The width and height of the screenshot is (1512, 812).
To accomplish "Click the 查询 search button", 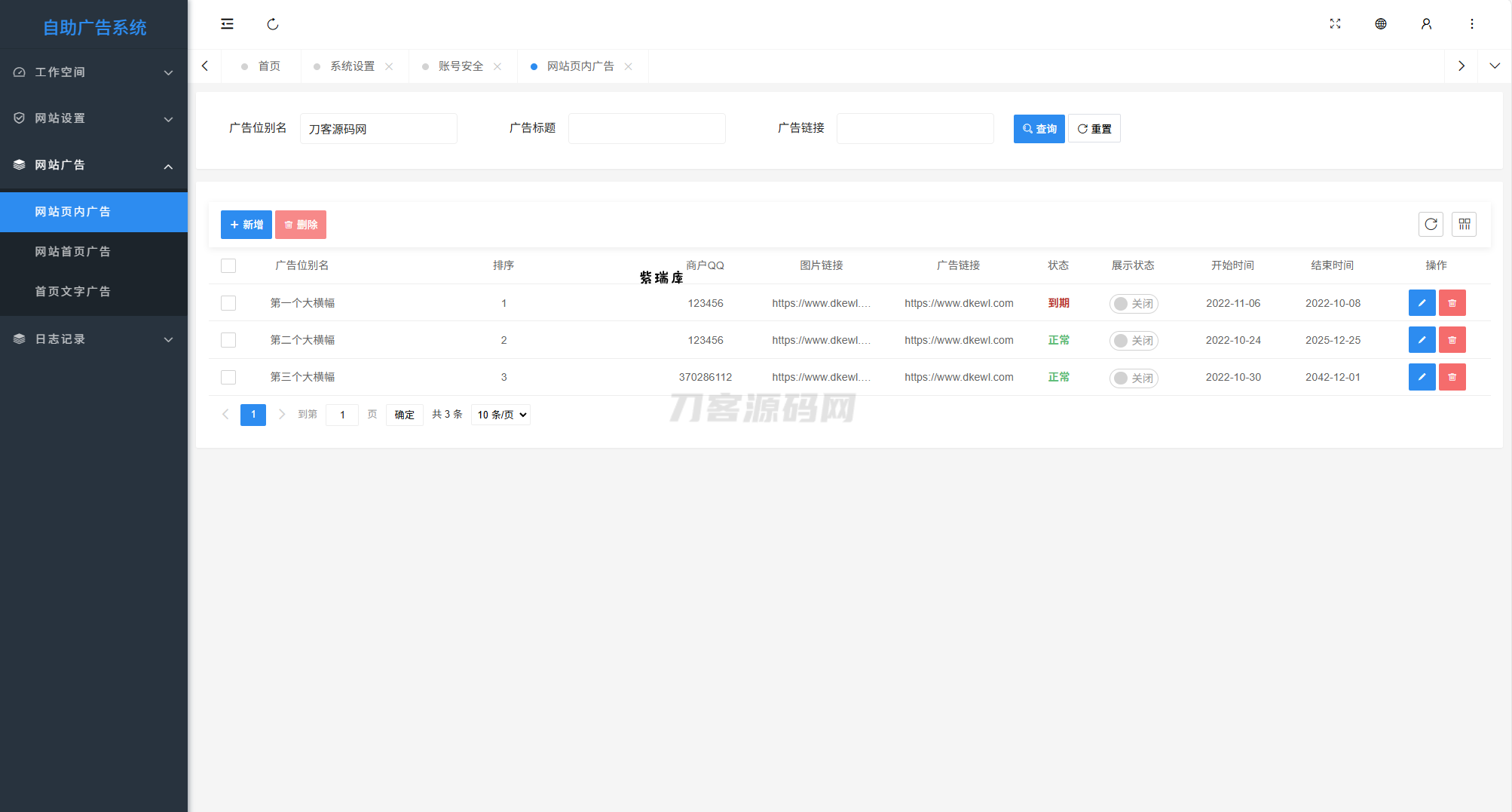I will click(x=1039, y=129).
